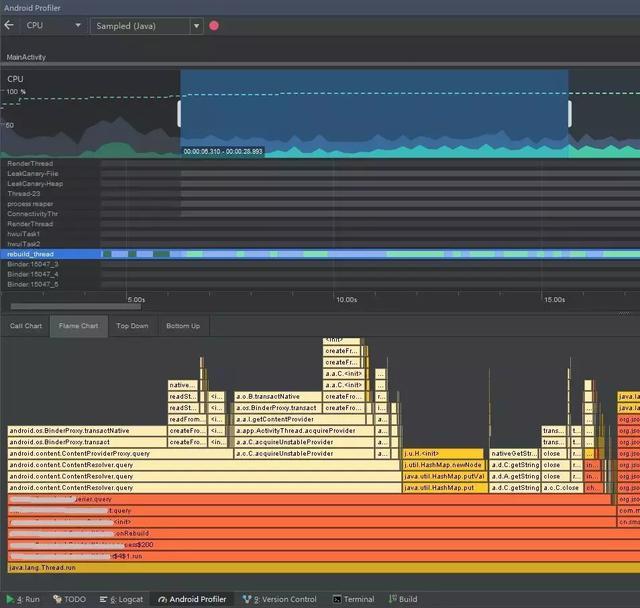Open the Terminal tool window
Image resolution: width=640 pixels, height=608 pixels.
coord(353,599)
